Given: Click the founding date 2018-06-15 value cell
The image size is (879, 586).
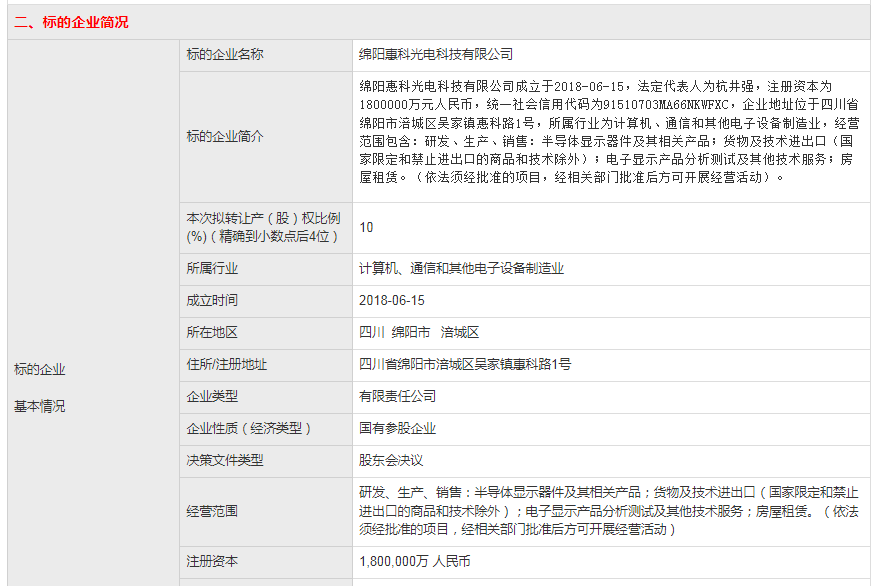Looking at the screenshot, I should click(x=611, y=301).
